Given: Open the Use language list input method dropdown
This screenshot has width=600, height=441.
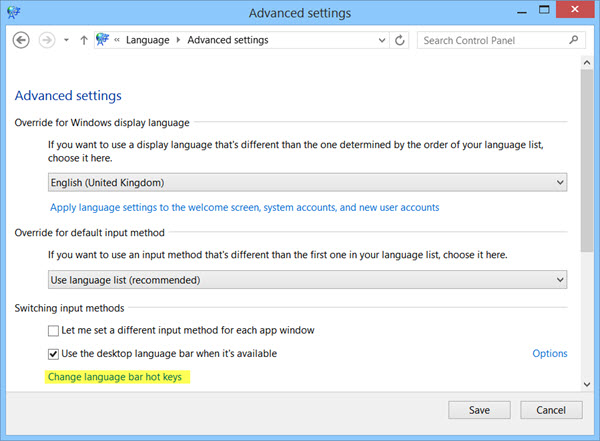Looking at the screenshot, I should [x=307, y=280].
